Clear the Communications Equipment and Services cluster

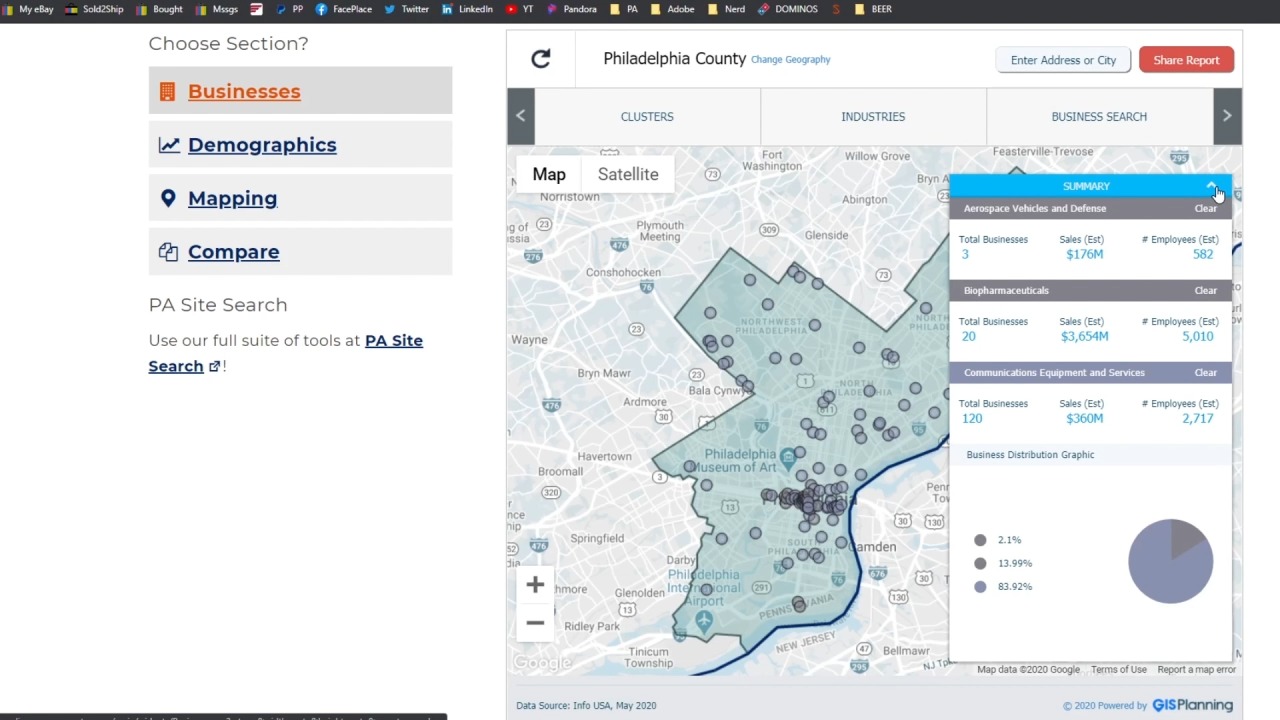tap(1205, 372)
